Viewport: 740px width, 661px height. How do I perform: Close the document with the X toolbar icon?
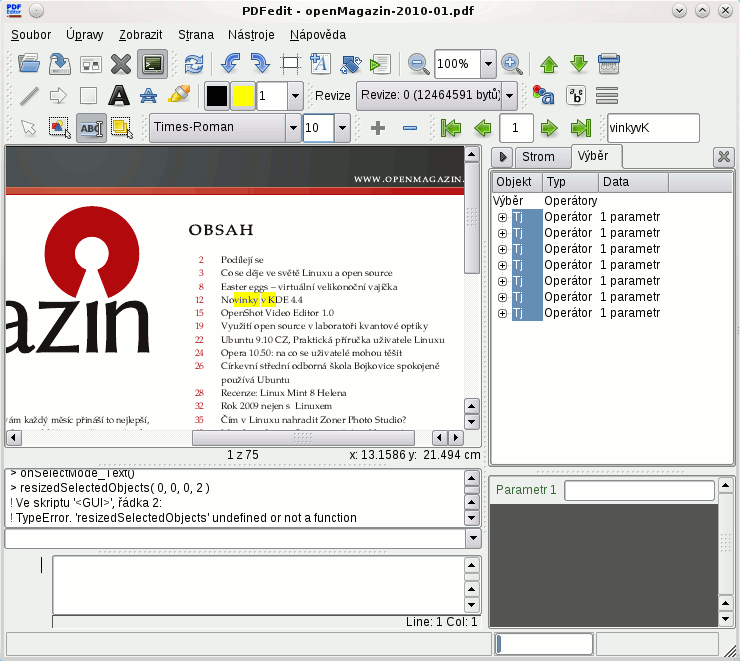pyautogui.click(x=121, y=64)
